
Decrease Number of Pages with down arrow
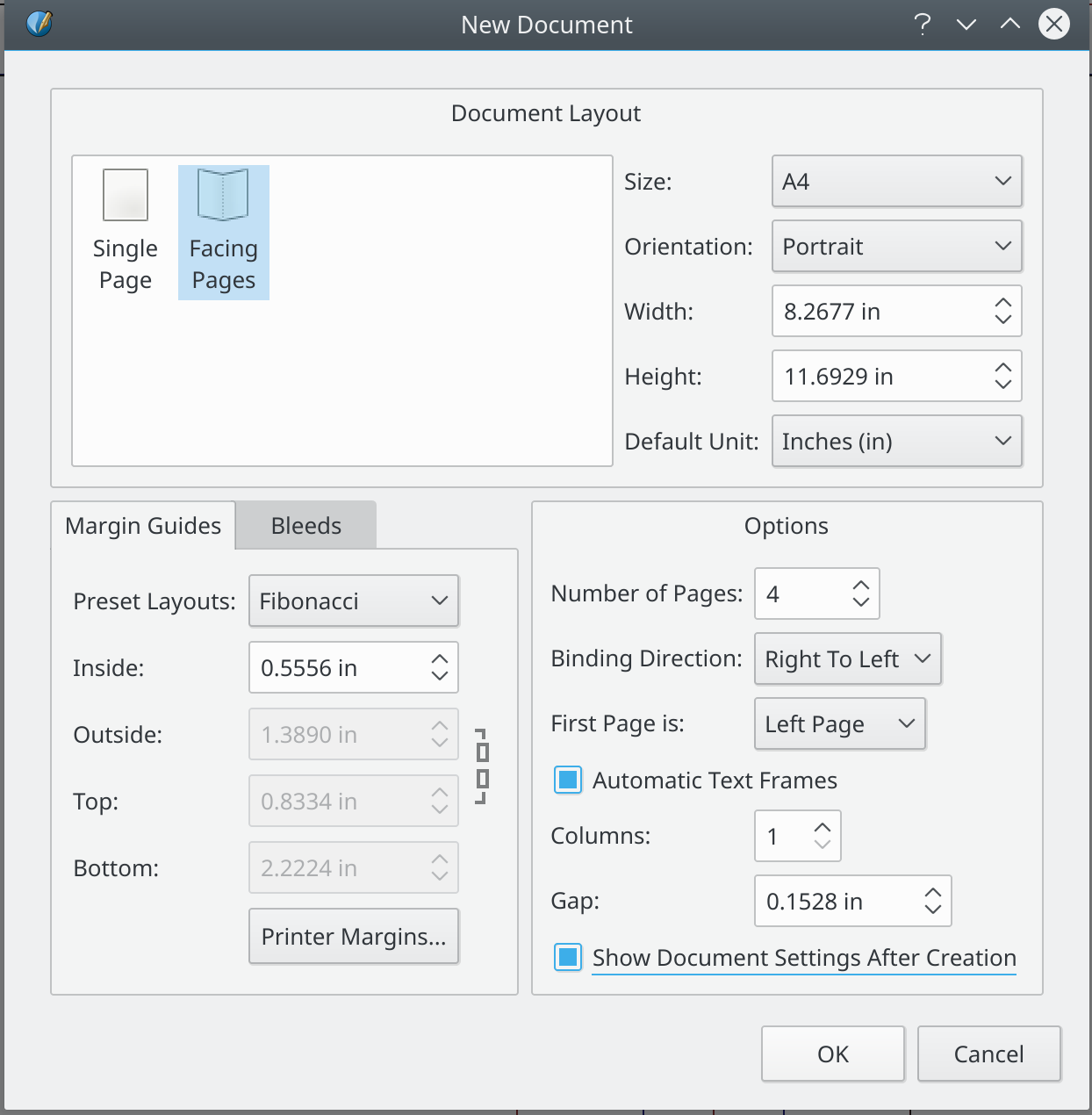(861, 602)
